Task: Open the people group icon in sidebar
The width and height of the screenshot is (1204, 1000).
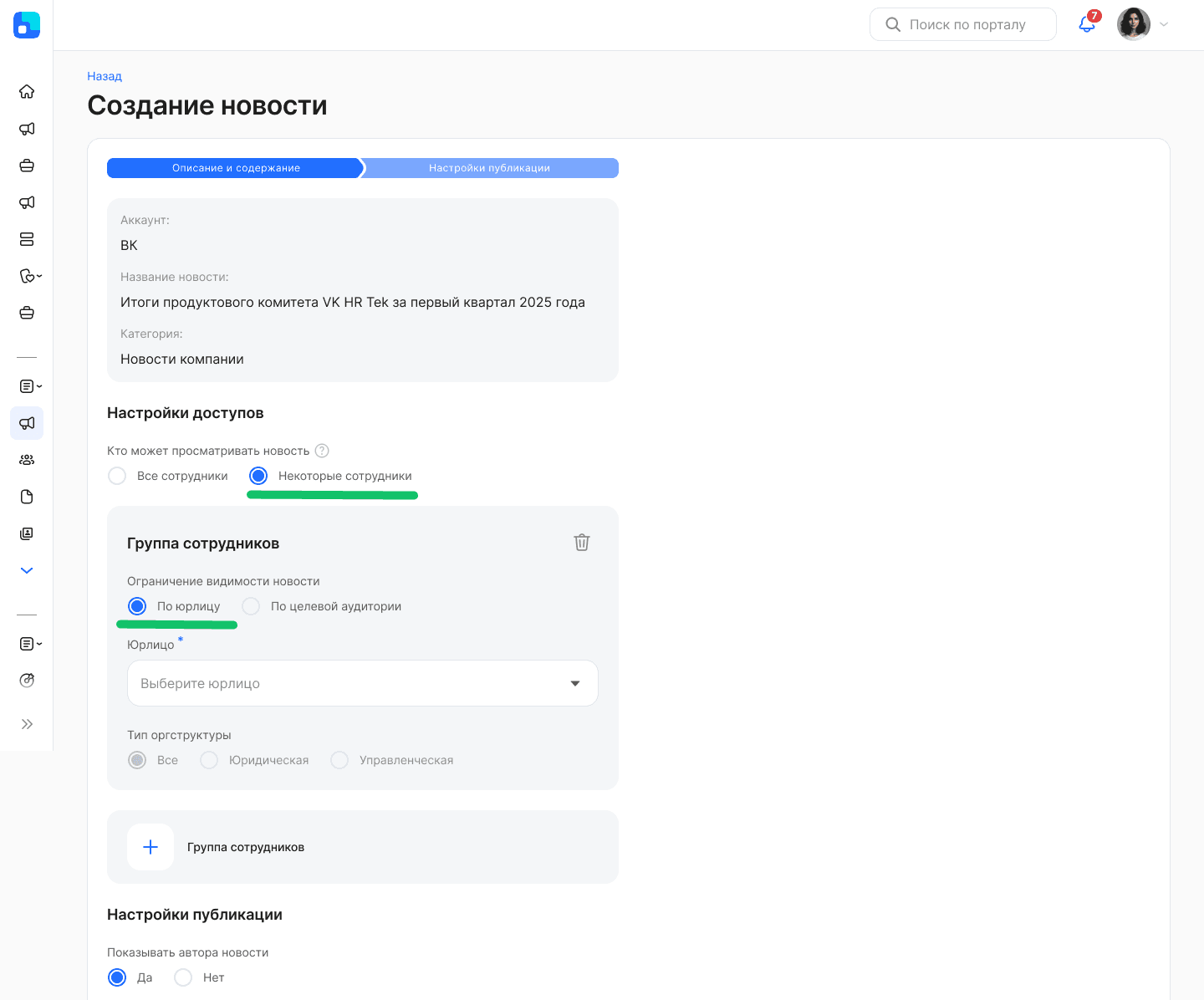Action: [27, 460]
